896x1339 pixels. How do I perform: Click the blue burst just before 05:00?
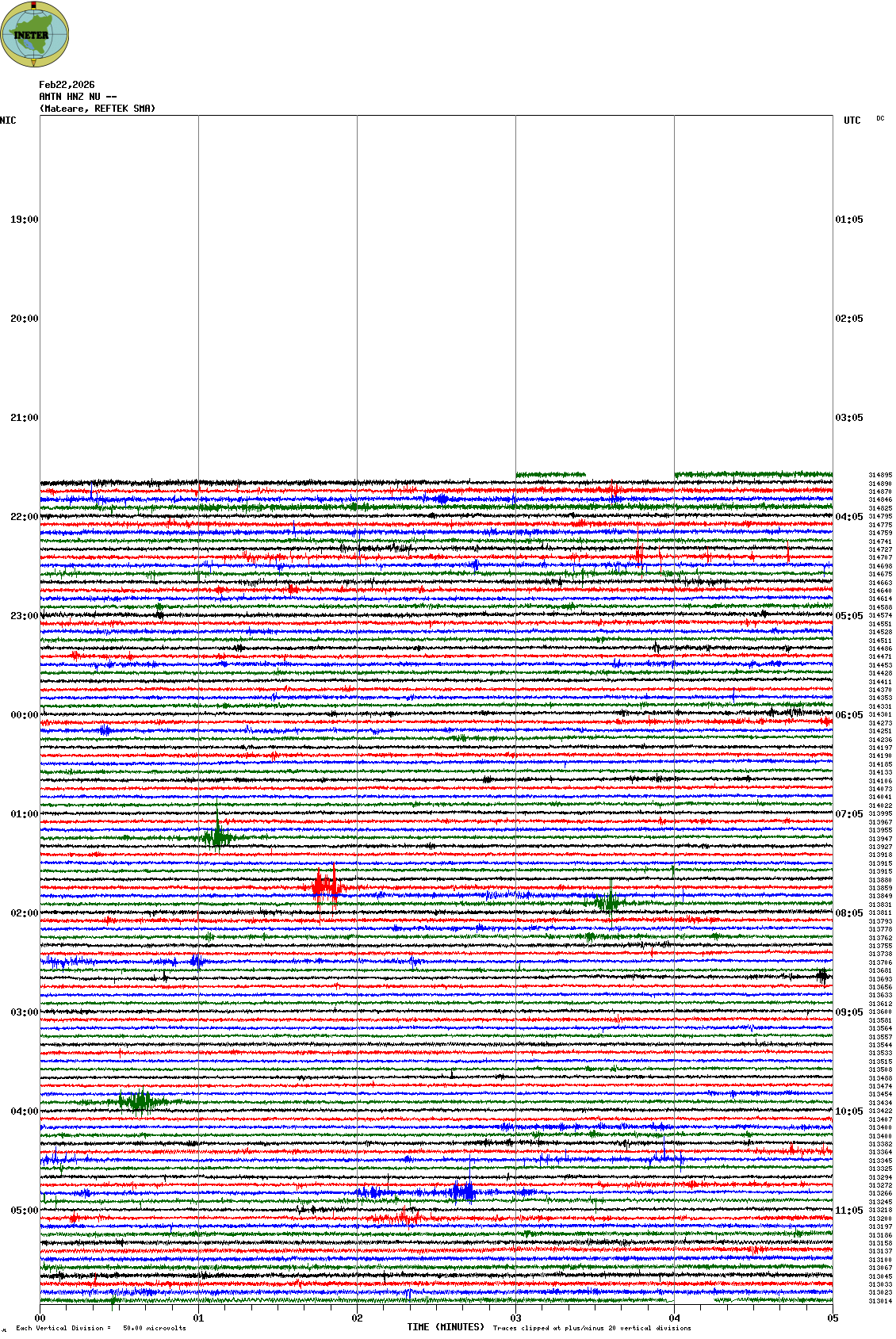461,1192
